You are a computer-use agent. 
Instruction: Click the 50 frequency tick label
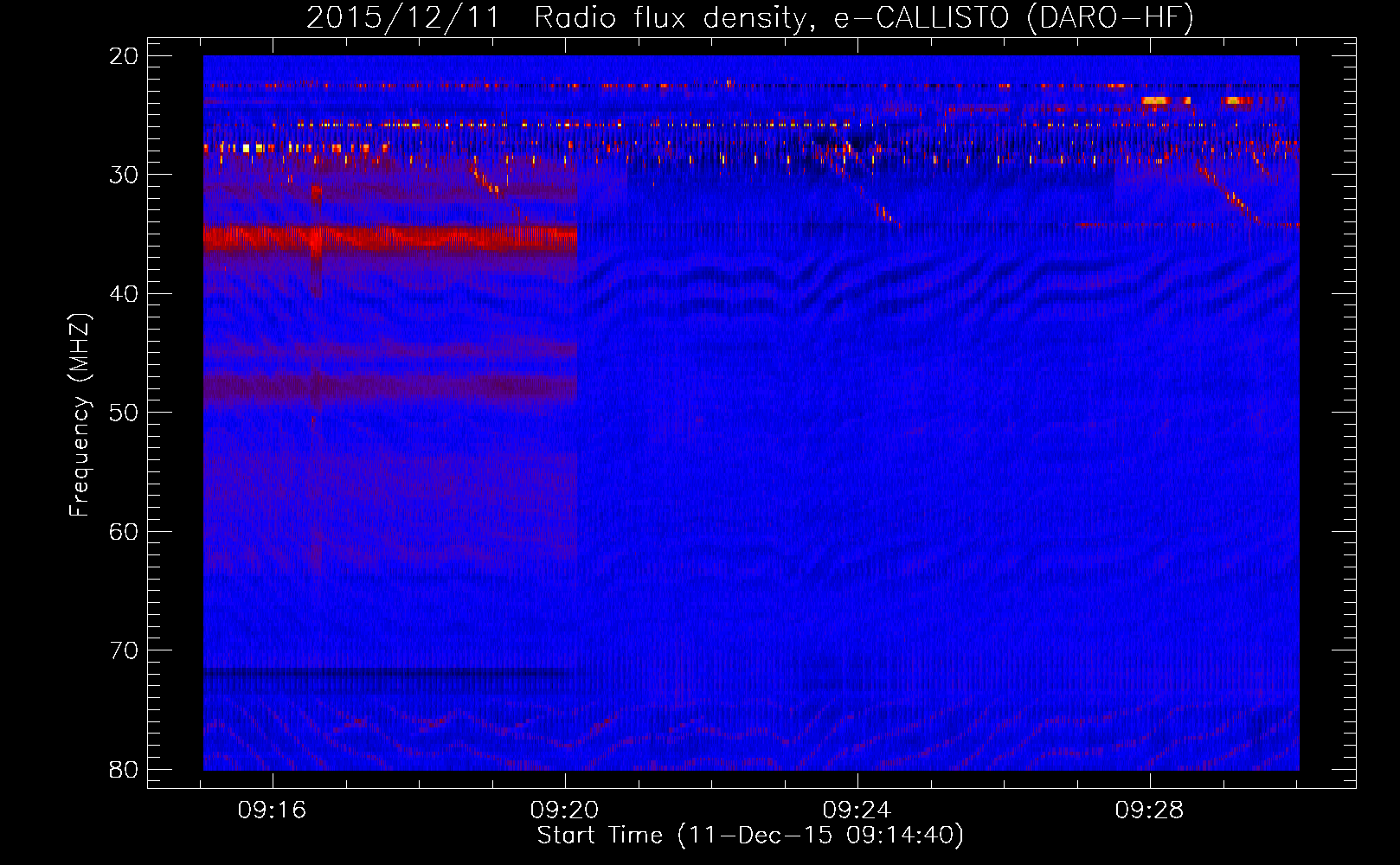point(125,413)
